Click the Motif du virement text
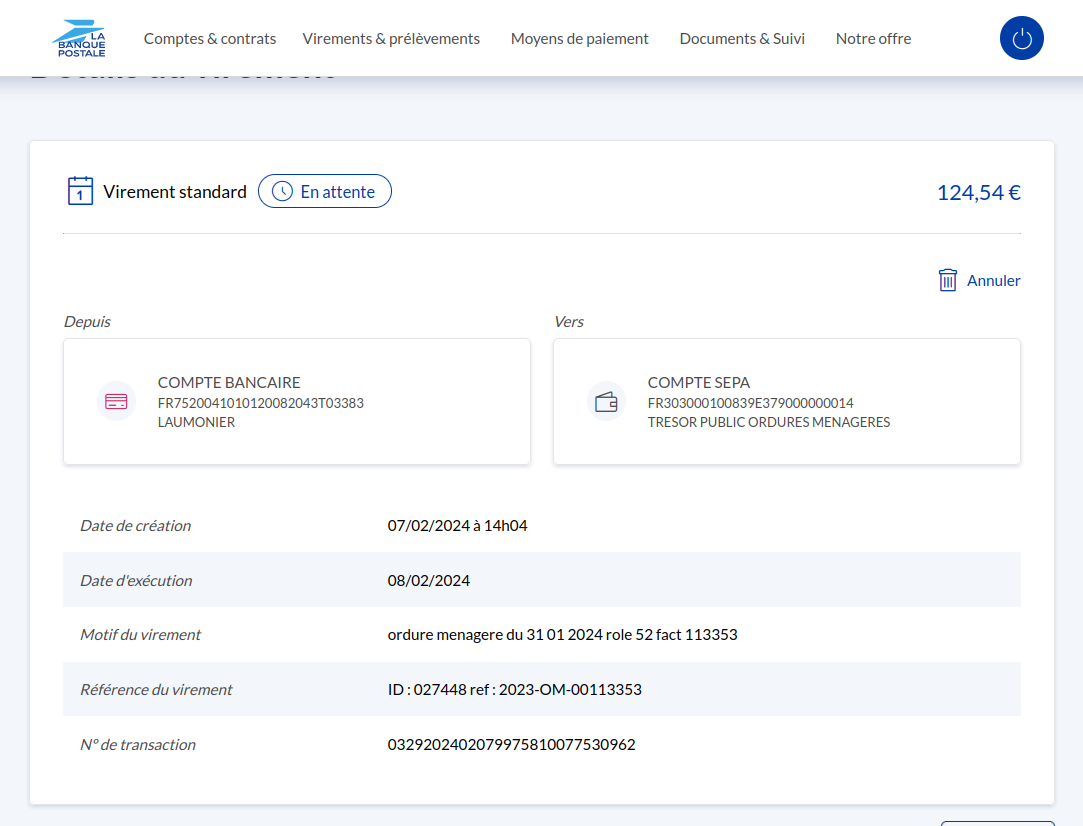 (562, 634)
